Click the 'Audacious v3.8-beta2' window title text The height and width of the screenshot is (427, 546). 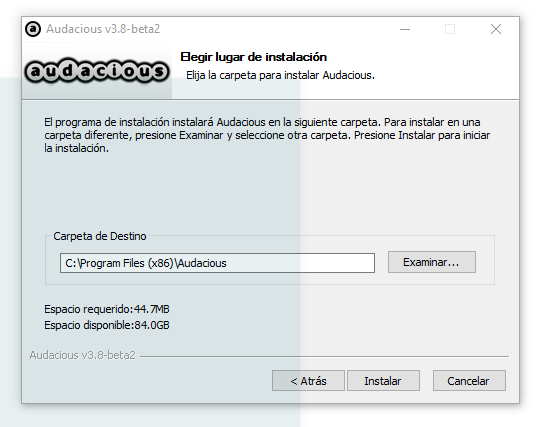(x=103, y=29)
